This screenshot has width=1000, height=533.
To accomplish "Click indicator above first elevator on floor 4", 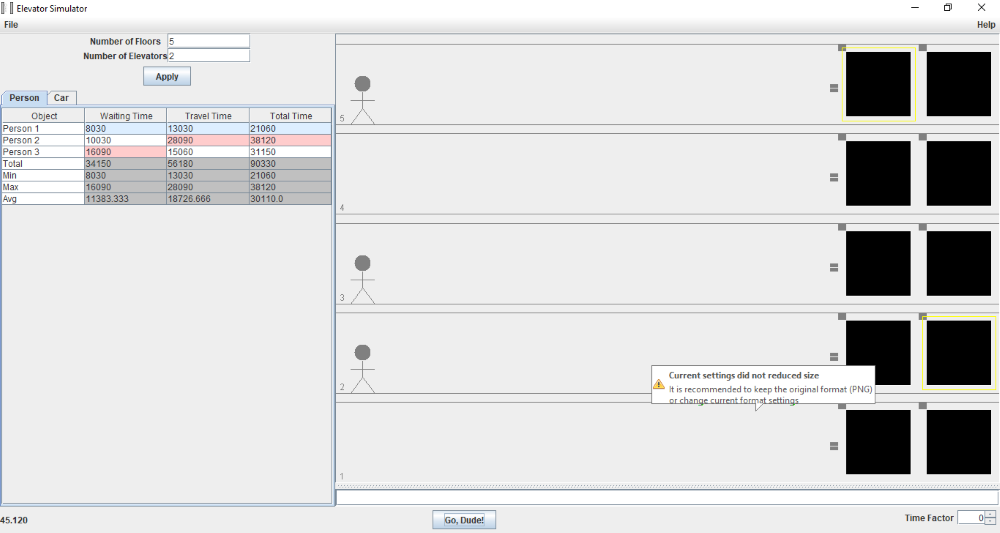I will pyautogui.click(x=842, y=137).
